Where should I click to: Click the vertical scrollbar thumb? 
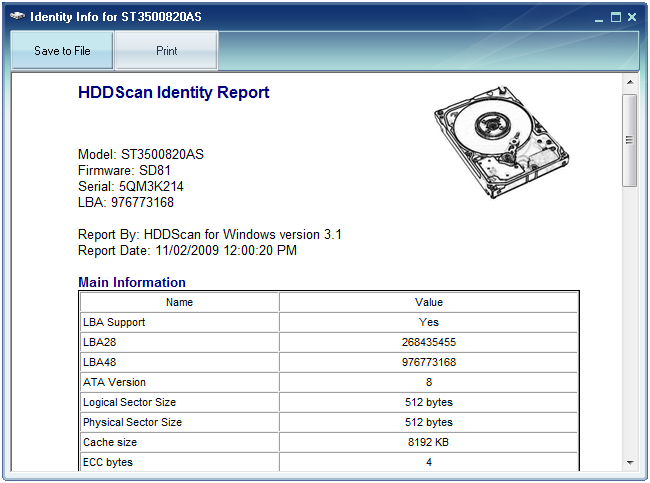(630, 140)
